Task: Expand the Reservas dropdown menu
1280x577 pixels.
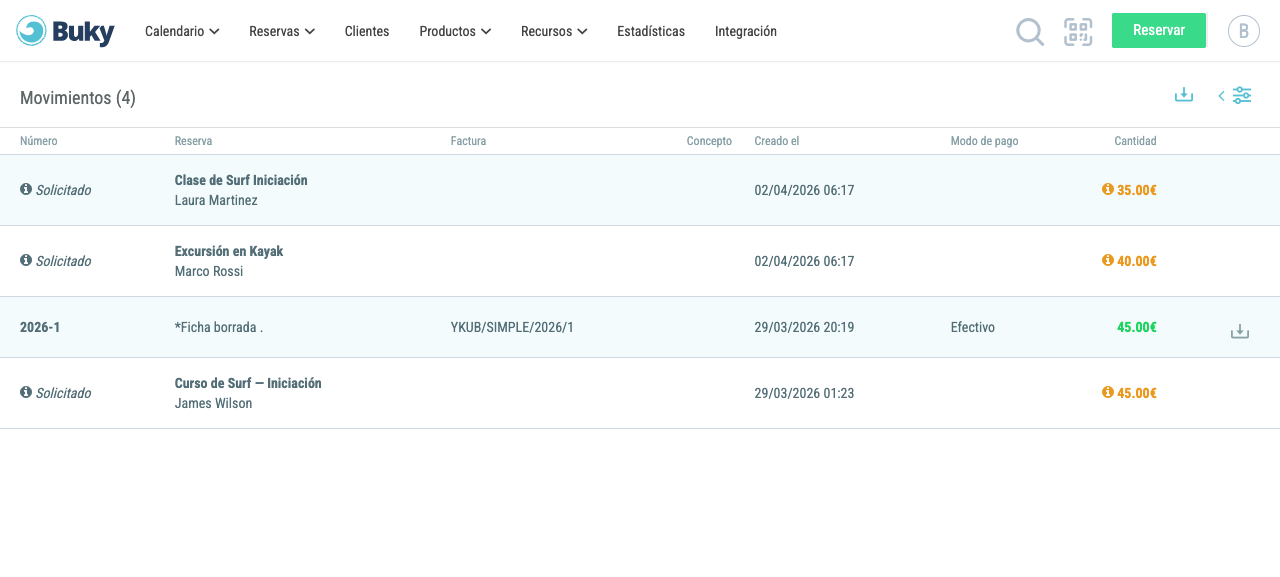Action: (282, 31)
